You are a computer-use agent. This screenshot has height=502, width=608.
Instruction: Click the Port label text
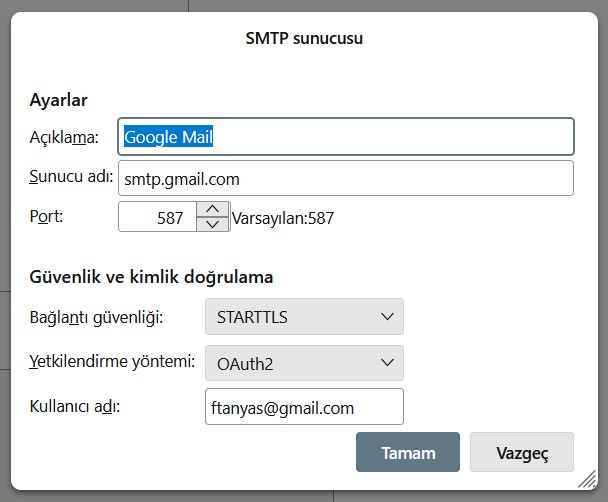point(47,215)
